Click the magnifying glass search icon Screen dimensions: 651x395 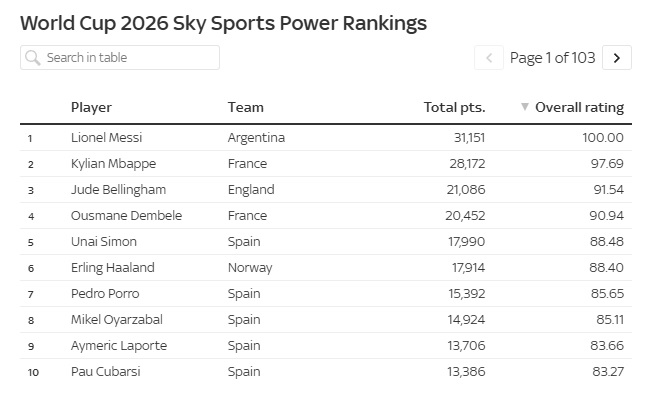(32, 58)
